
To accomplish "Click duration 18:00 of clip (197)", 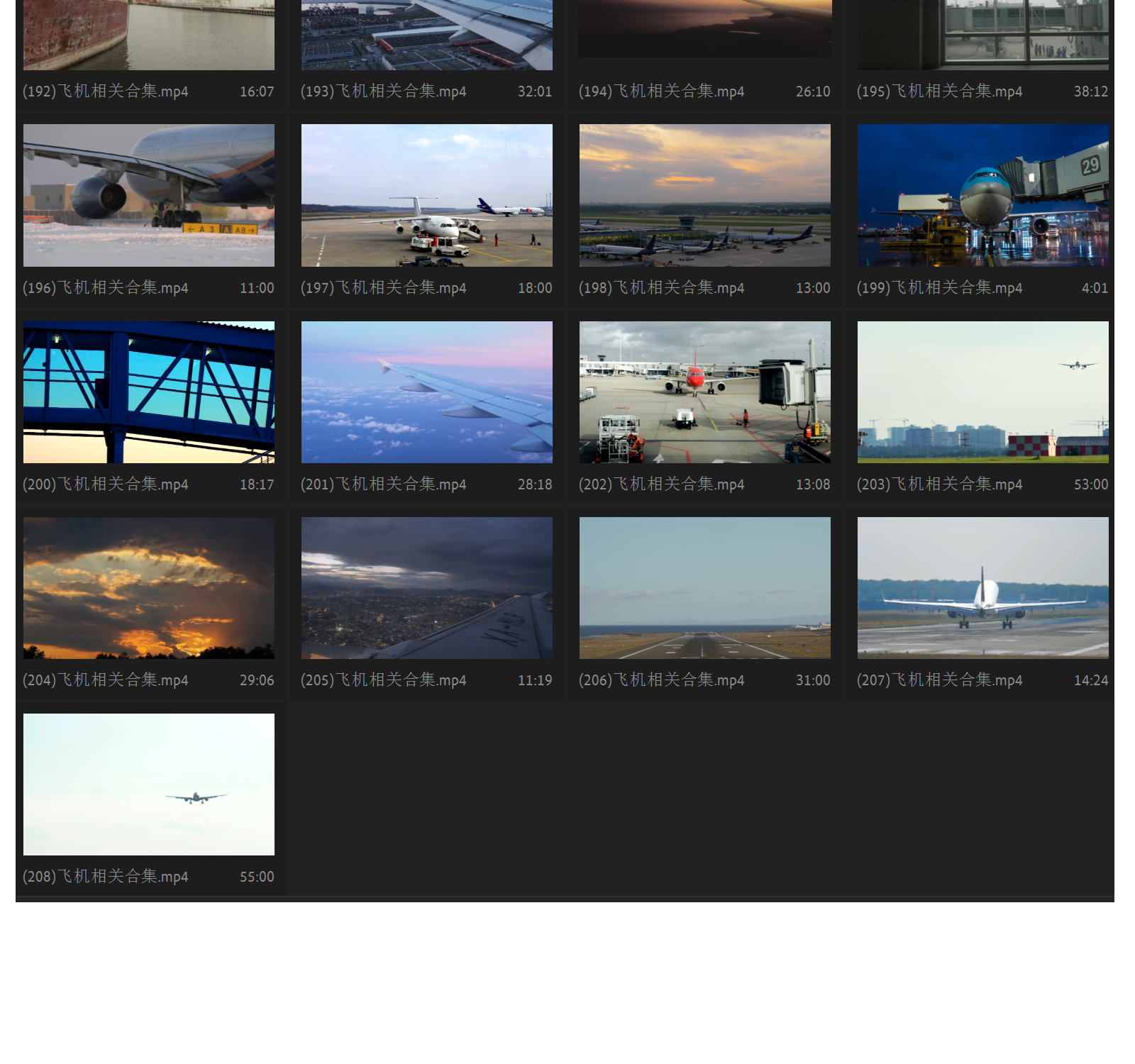I will (x=535, y=288).
